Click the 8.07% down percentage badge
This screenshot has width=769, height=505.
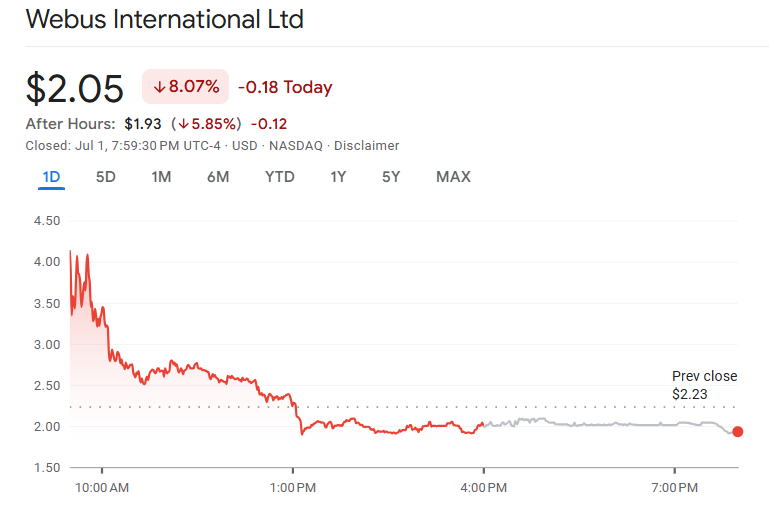pos(185,87)
